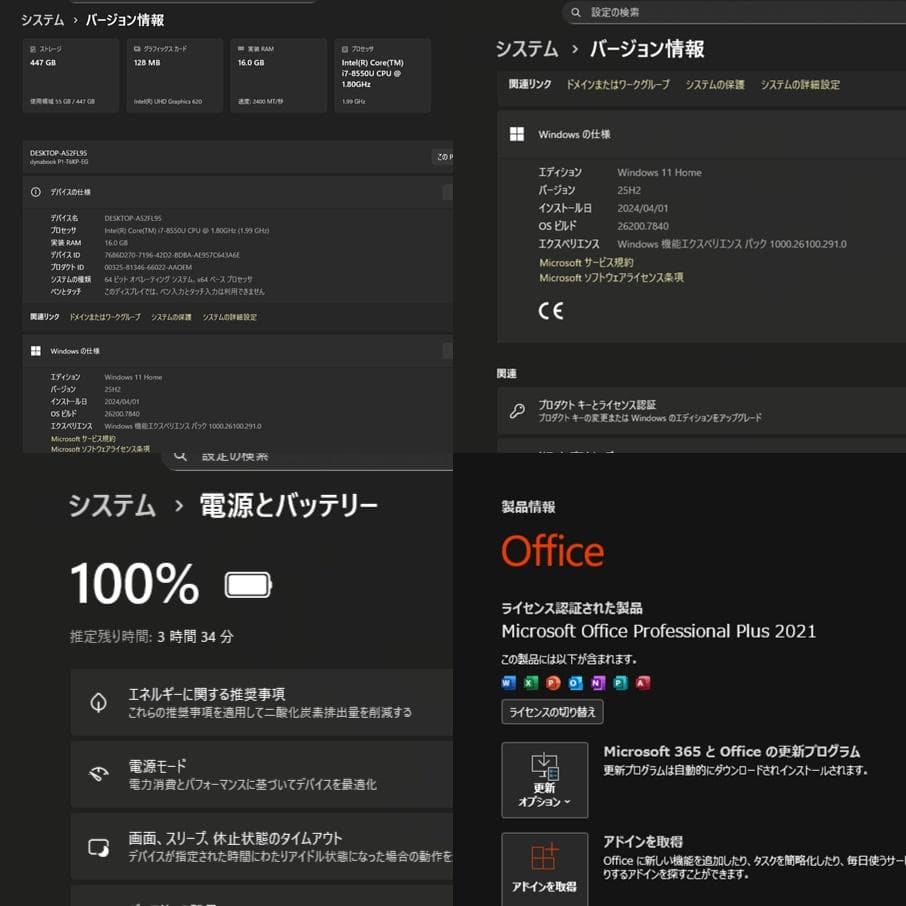This screenshot has height=906, width=906.
Task: Open the 更新オプション dropdown button
Action: pyautogui.click(x=545, y=780)
